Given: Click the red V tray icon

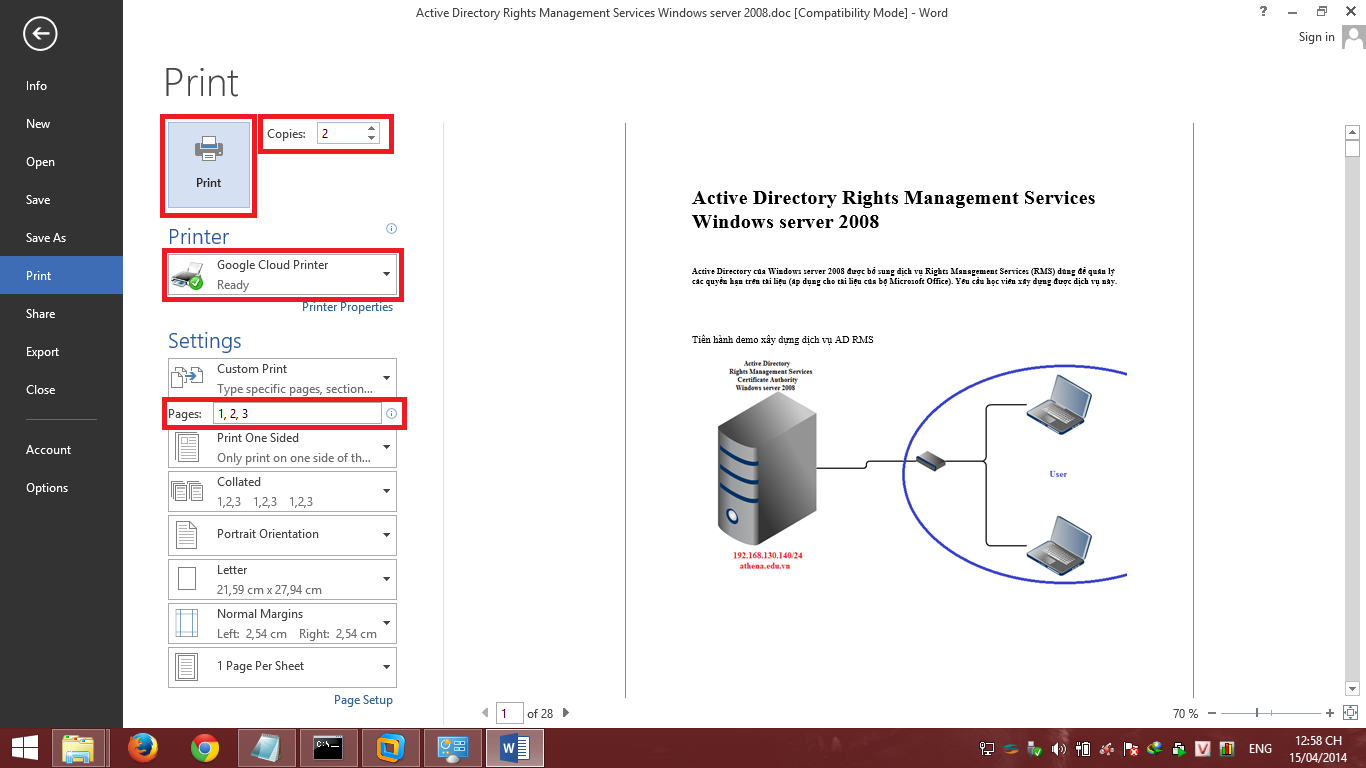Looking at the screenshot, I should [x=1203, y=748].
